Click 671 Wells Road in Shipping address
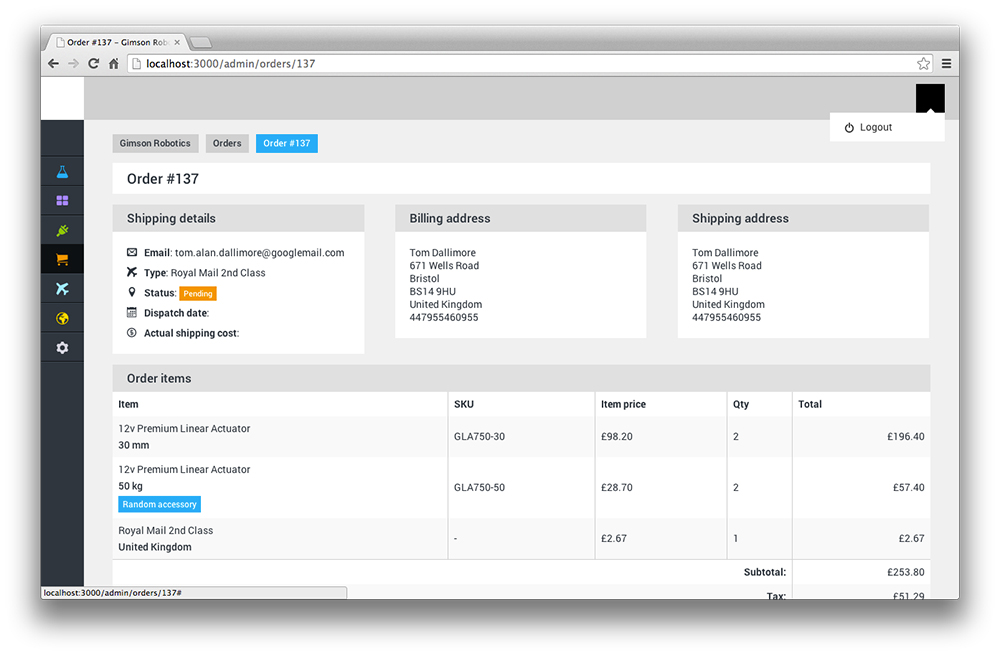The image size is (1000, 656). (726, 266)
